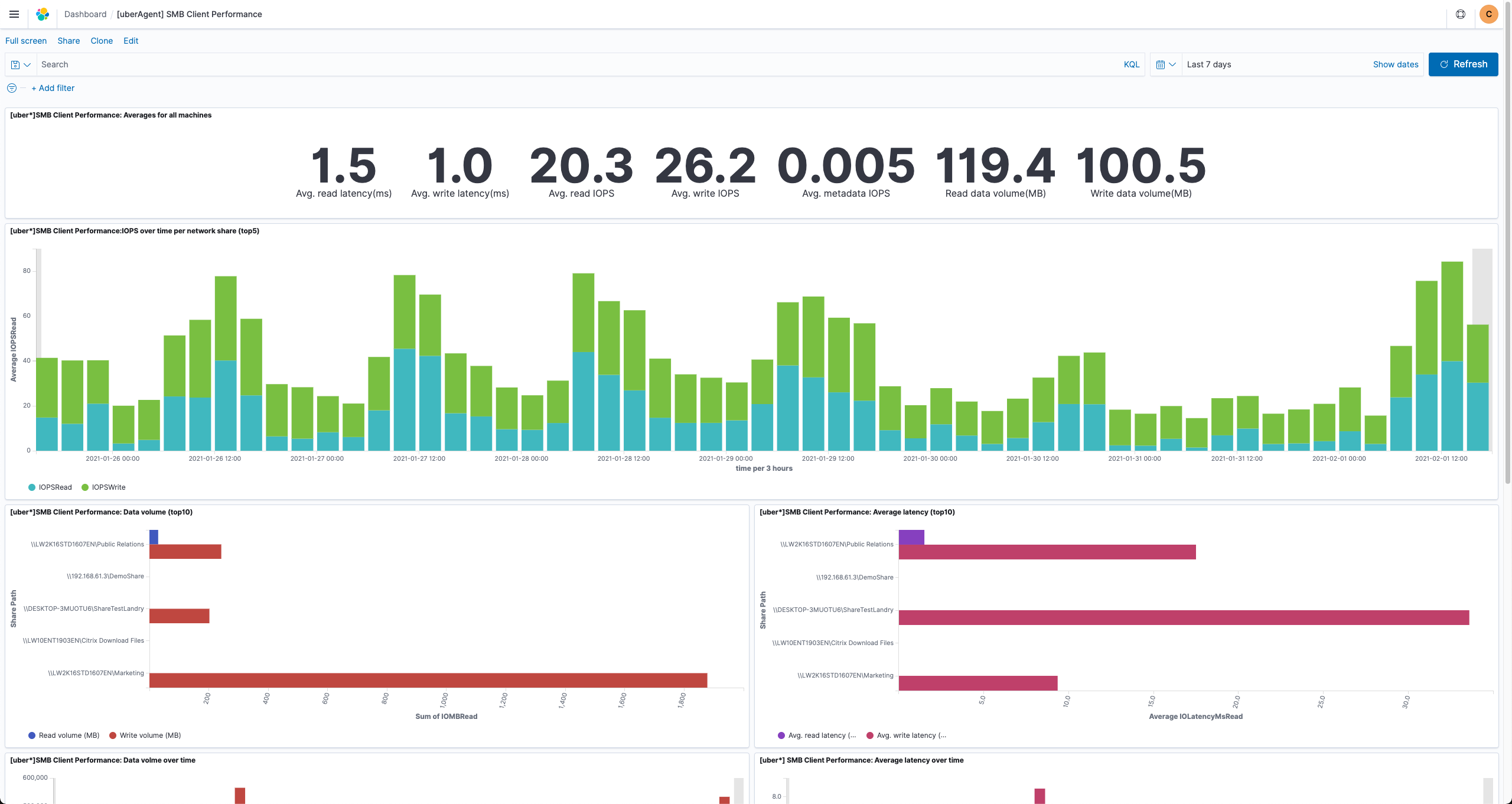Open the help menu icon
Viewport: 1512px width, 804px height.
(1460, 14)
